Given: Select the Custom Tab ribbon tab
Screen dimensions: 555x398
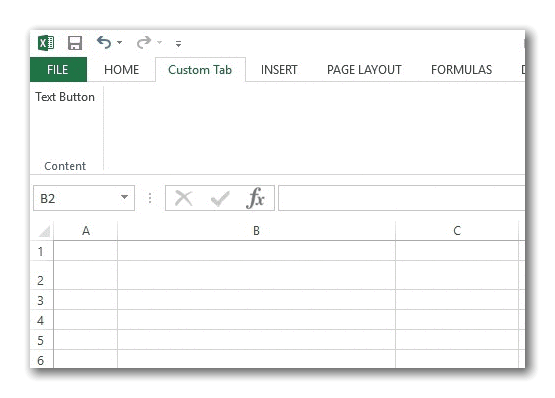Looking at the screenshot, I should [200, 69].
